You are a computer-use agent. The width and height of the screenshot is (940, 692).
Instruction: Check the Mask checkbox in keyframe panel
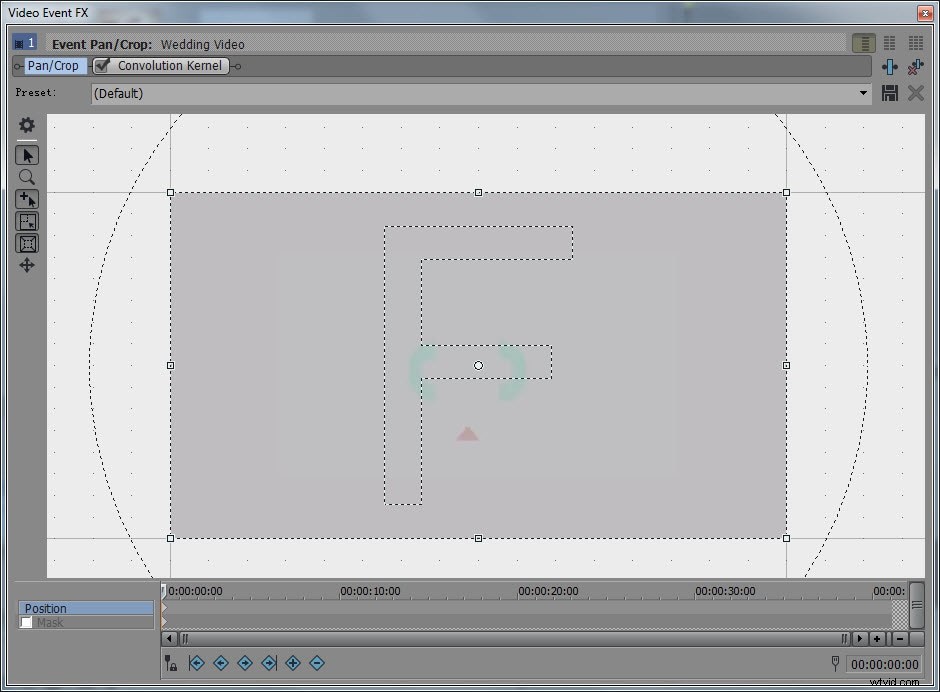click(26, 622)
